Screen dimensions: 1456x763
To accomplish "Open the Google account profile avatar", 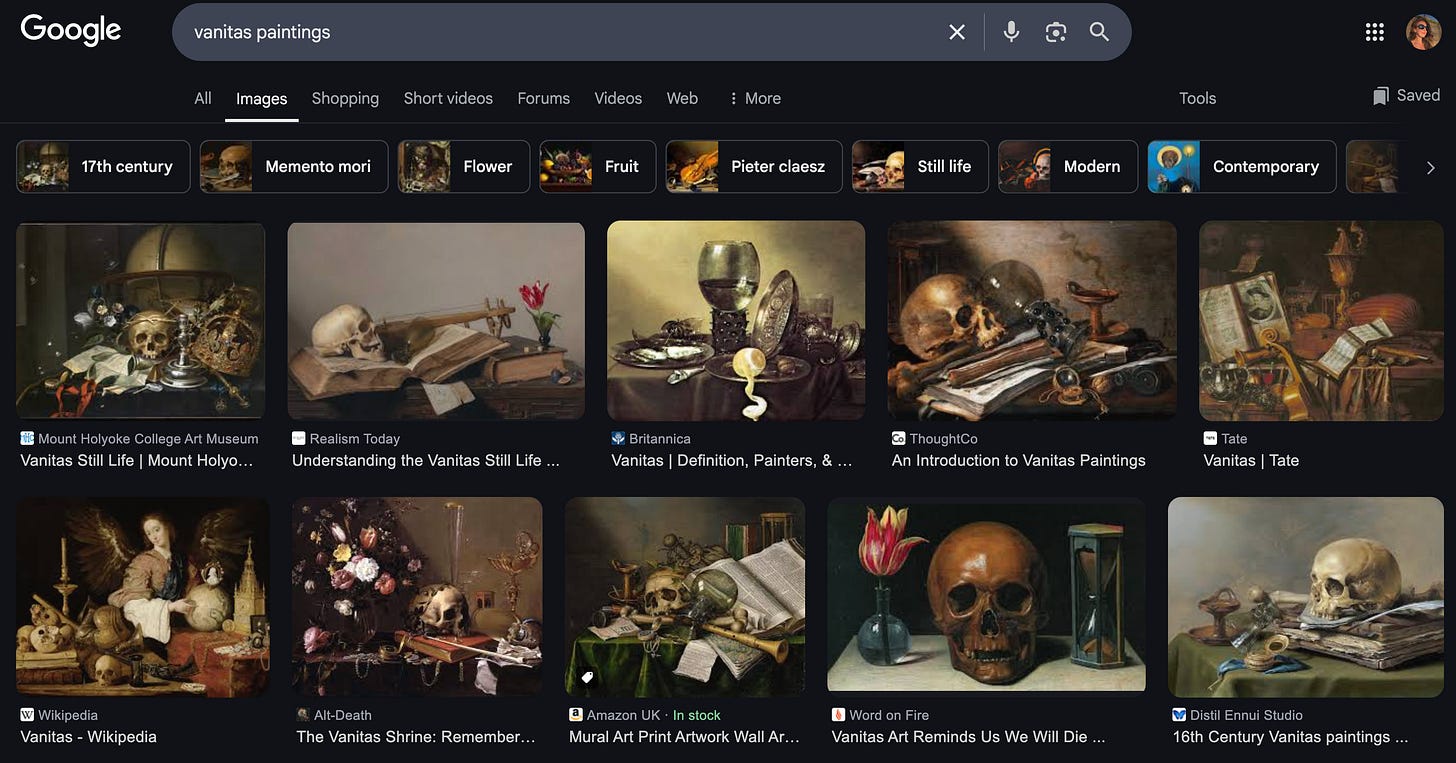I will (1423, 32).
